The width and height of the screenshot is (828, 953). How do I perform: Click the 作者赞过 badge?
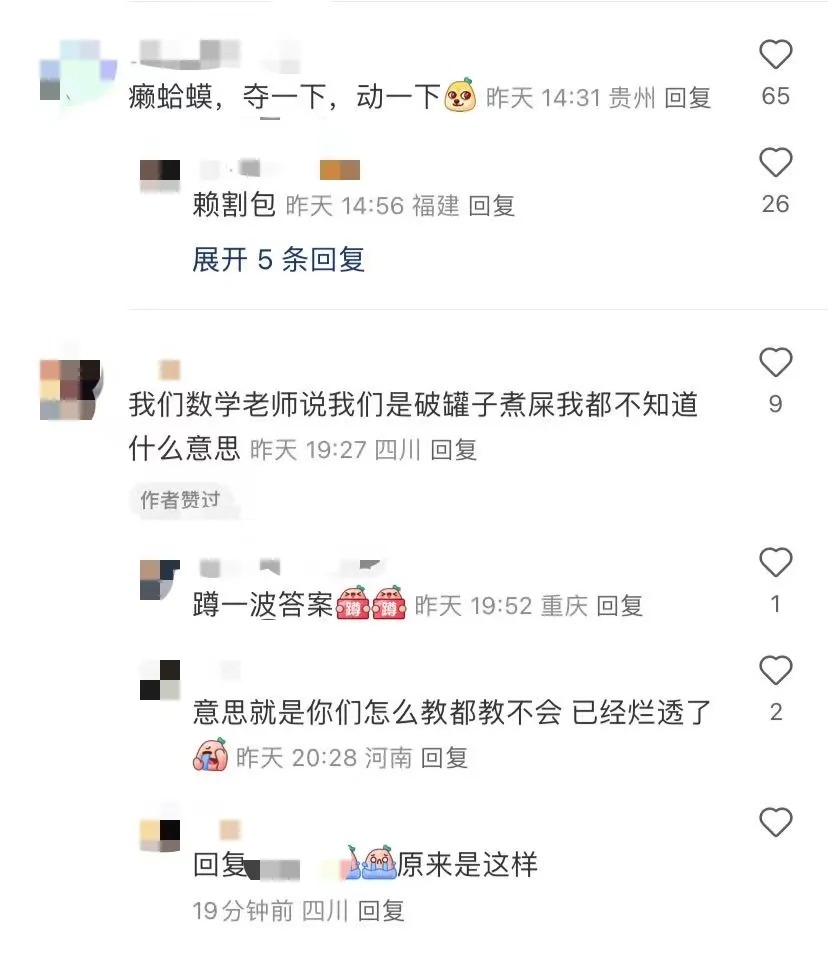click(180, 500)
